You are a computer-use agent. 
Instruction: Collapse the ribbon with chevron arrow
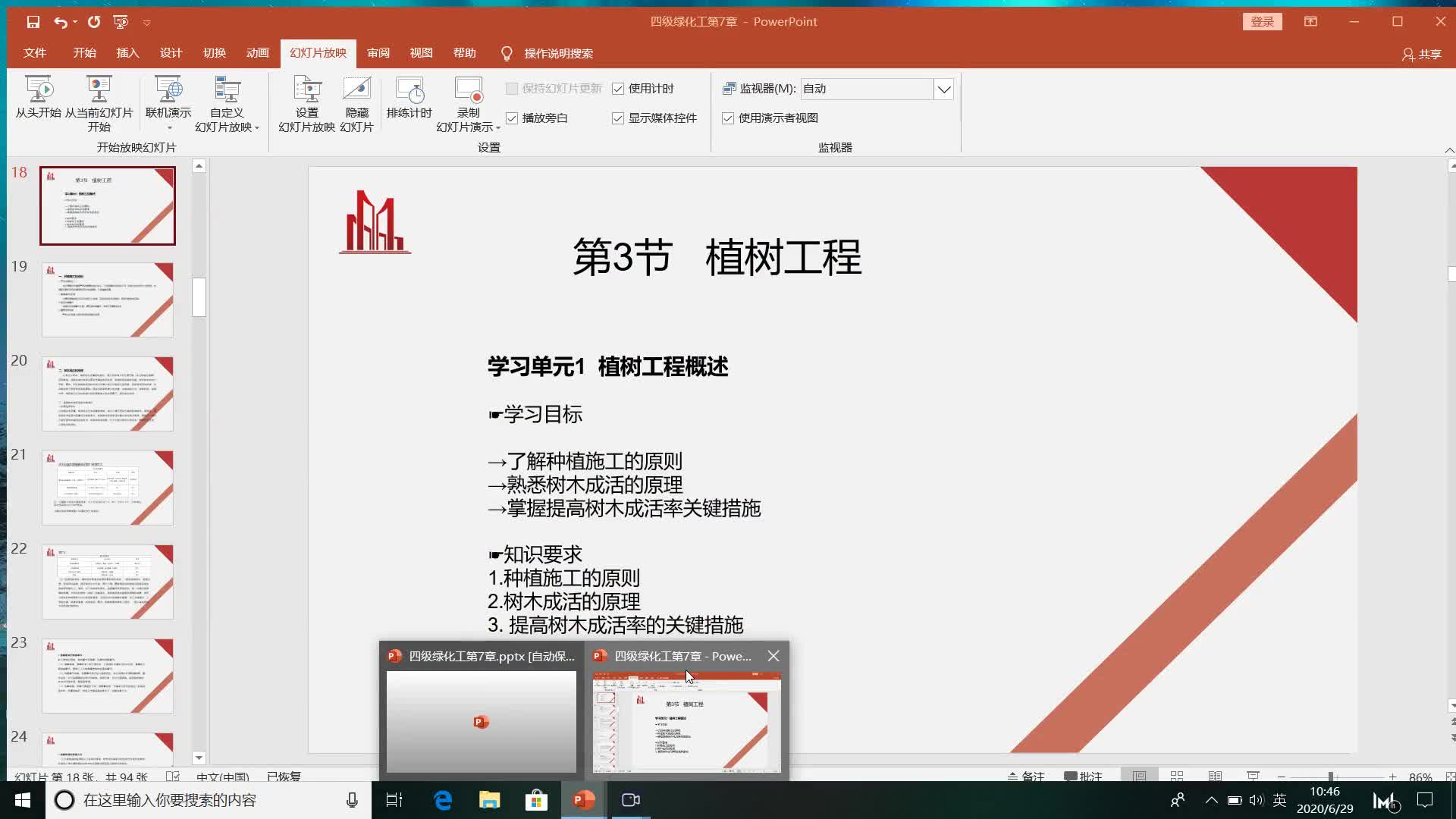click(1449, 150)
